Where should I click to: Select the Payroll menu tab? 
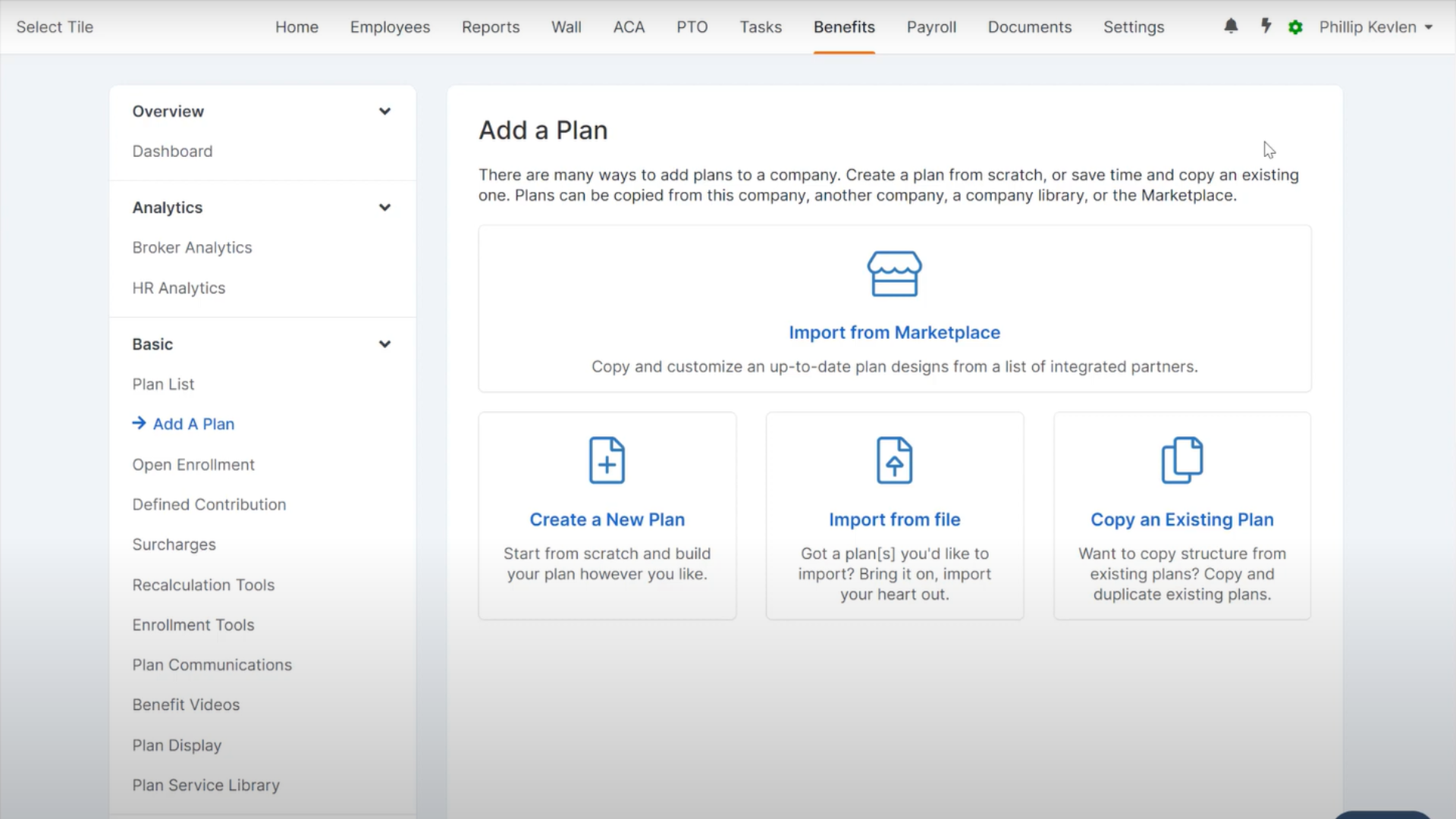point(931,27)
